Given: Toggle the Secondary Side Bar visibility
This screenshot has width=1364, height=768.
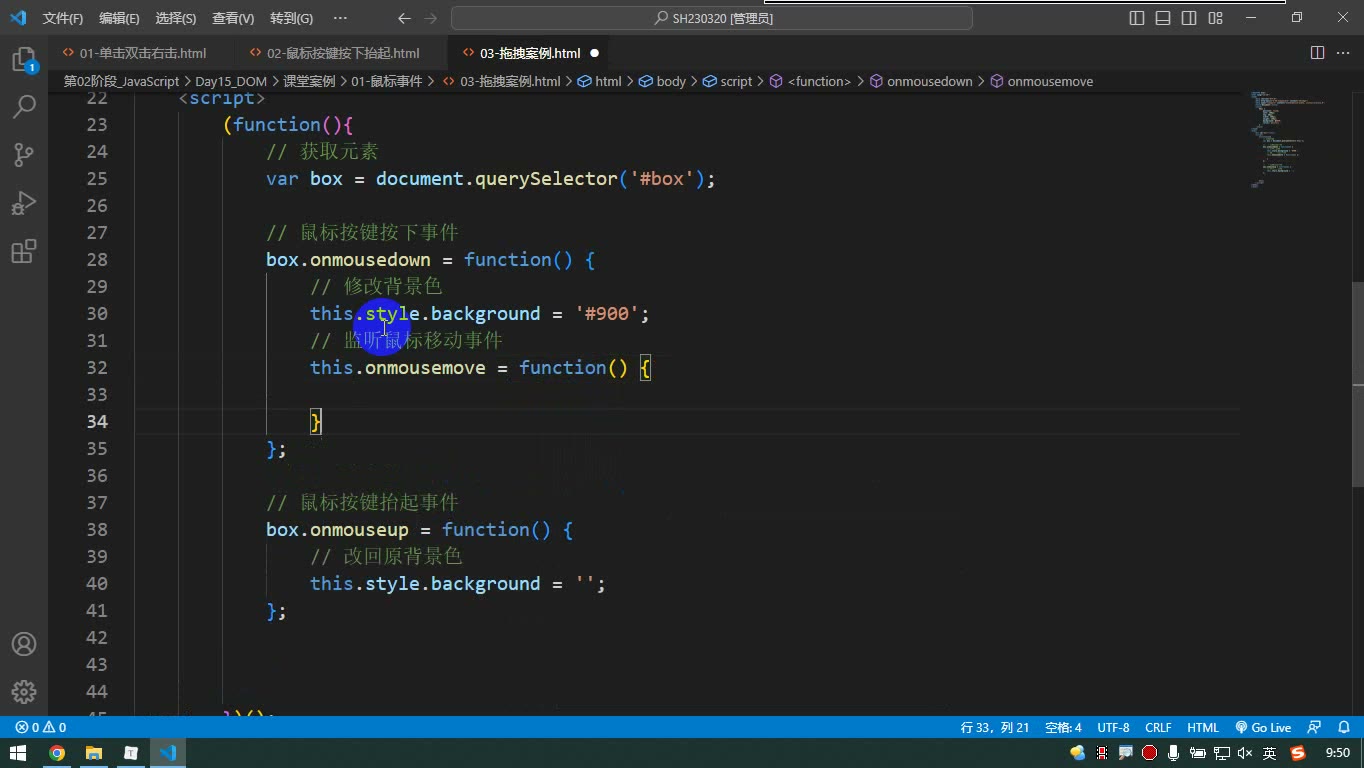Looking at the screenshot, I should pos(1189,18).
